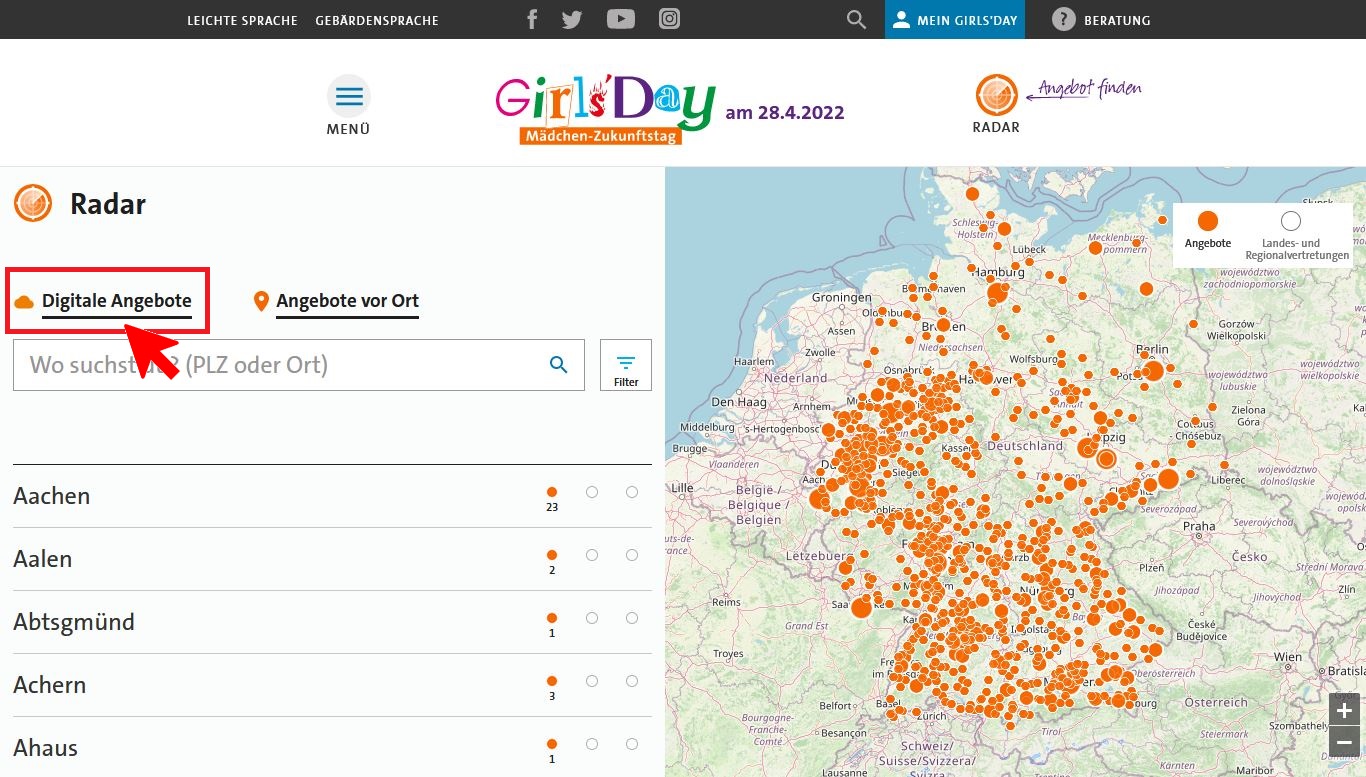
Task: Click the small Radar icon beside heading
Action: (33, 203)
